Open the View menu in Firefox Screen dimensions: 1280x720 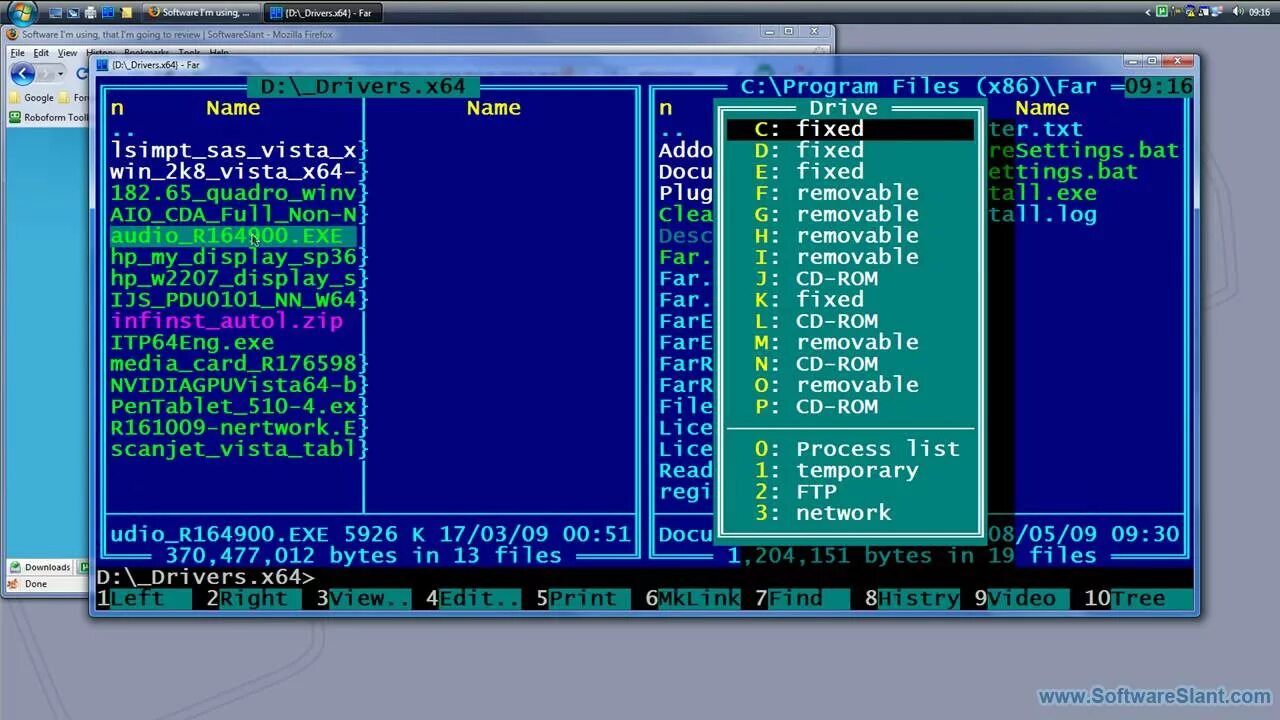(67, 53)
